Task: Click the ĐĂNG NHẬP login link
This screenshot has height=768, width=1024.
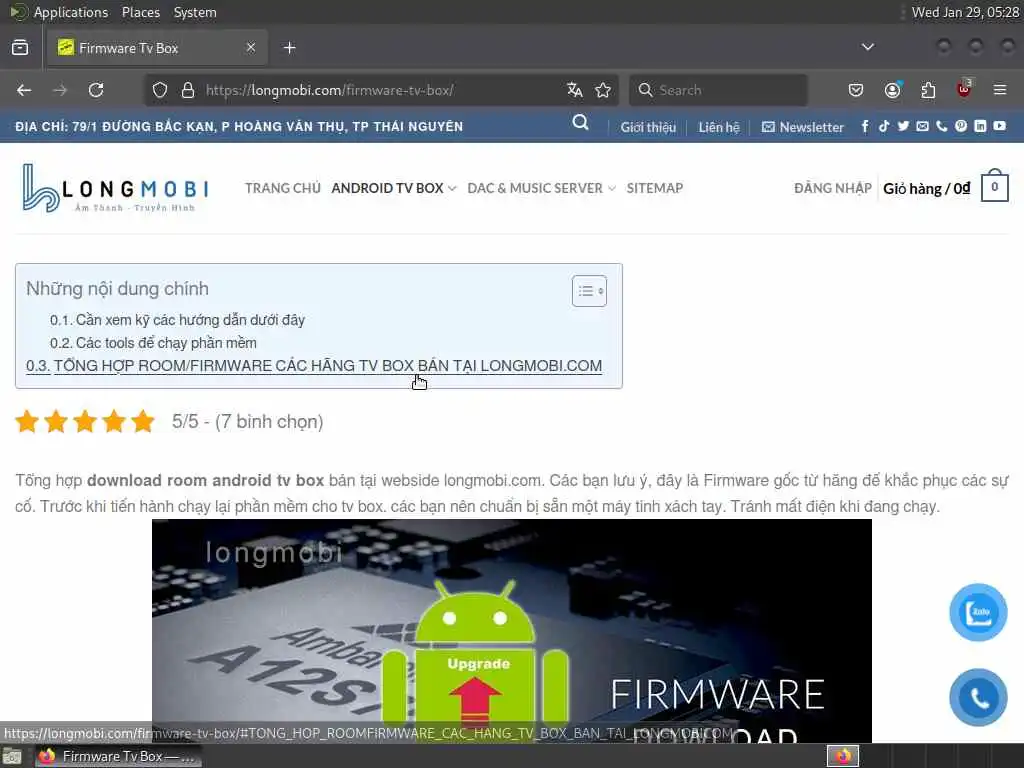Action: point(833,188)
